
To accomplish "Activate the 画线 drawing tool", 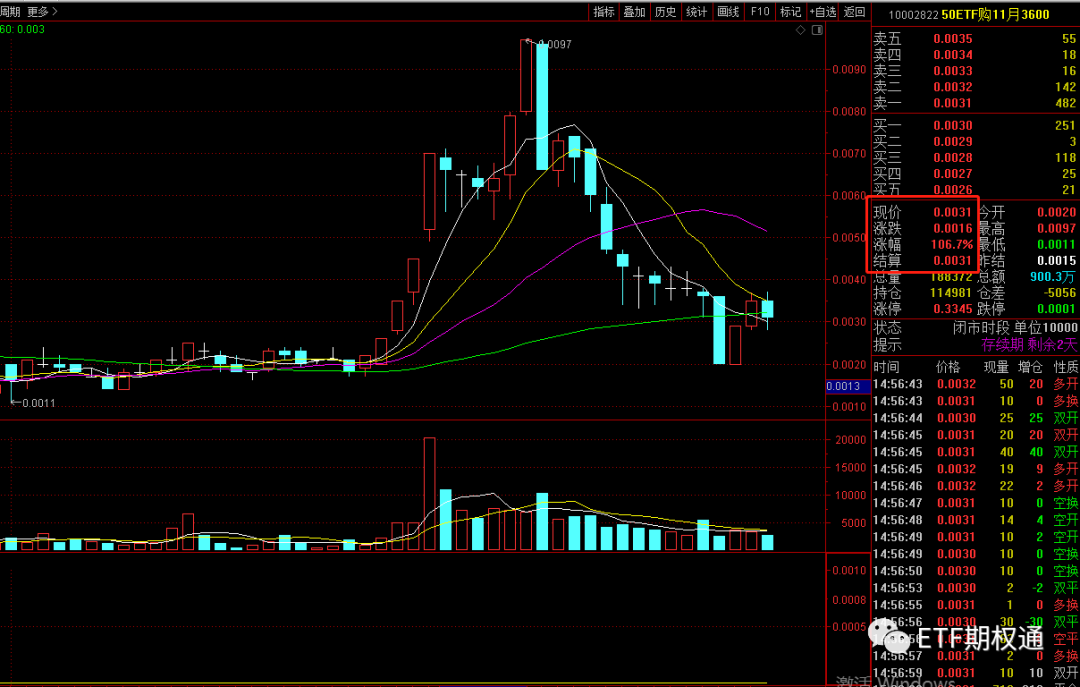I will [x=727, y=11].
